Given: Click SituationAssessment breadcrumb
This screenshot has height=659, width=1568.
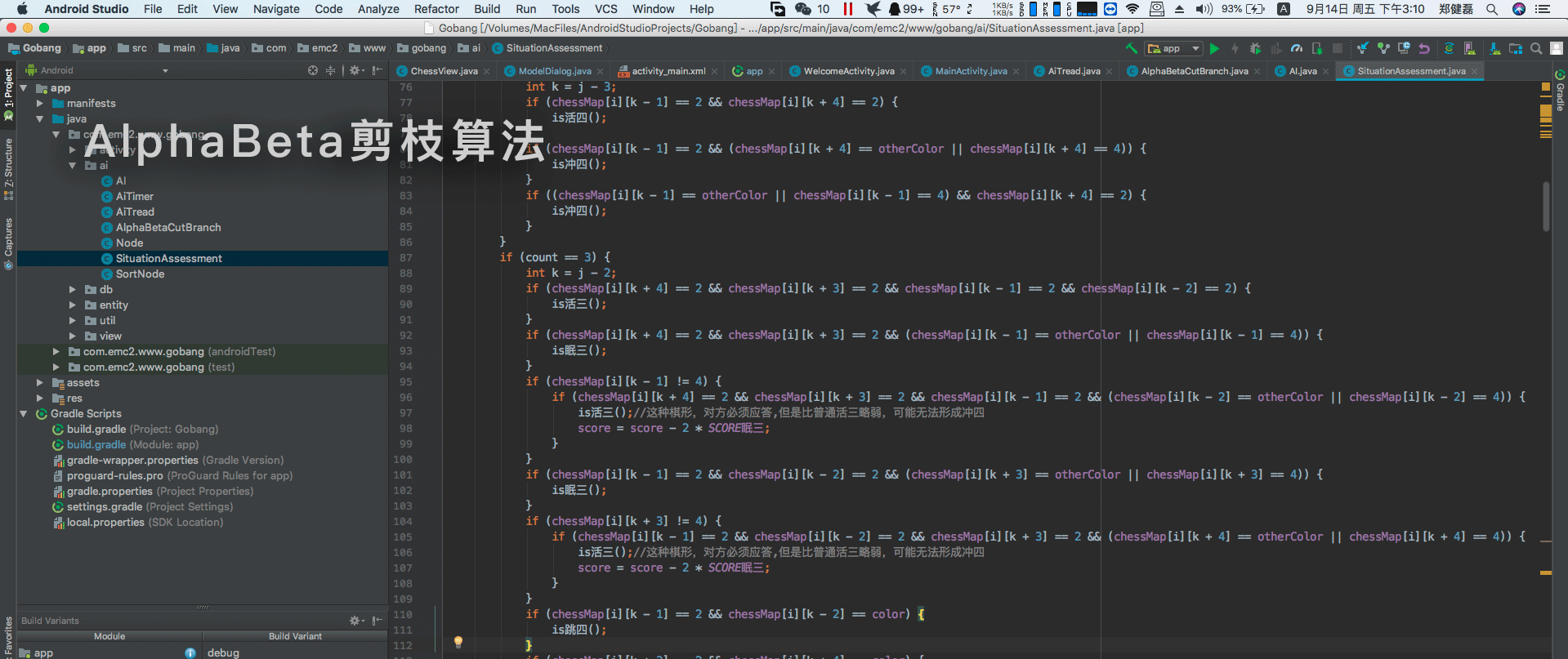Looking at the screenshot, I should click(547, 48).
